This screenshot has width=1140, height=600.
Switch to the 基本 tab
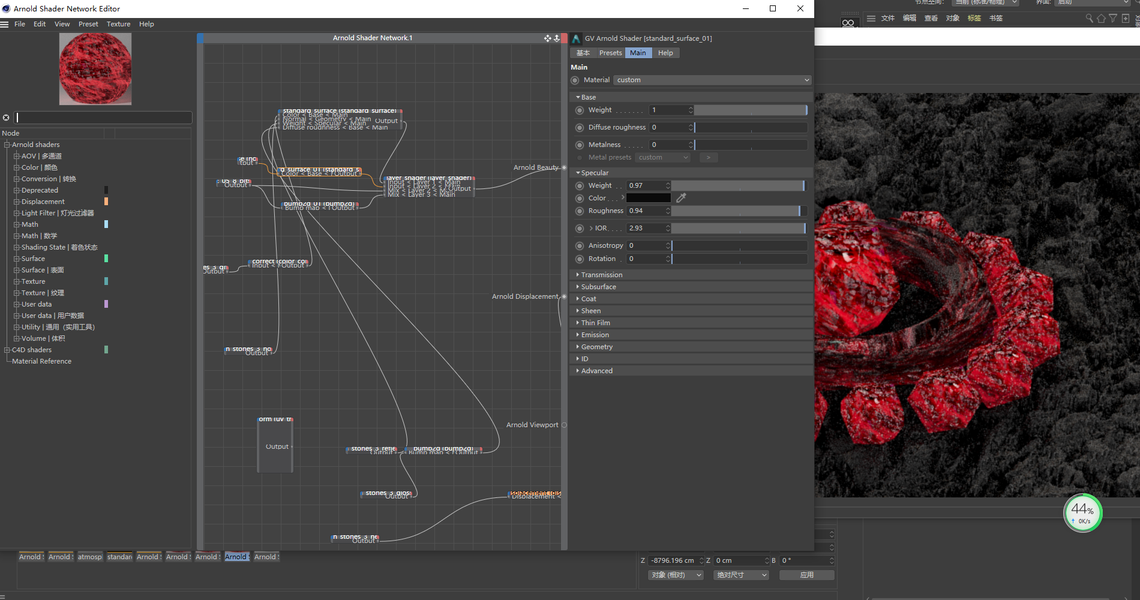coord(583,53)
